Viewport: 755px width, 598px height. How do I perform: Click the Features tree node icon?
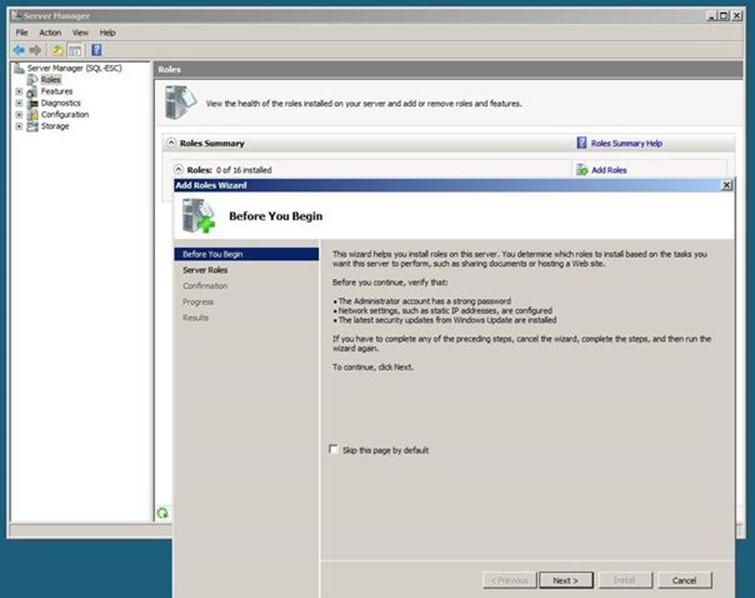coord(32,91)
